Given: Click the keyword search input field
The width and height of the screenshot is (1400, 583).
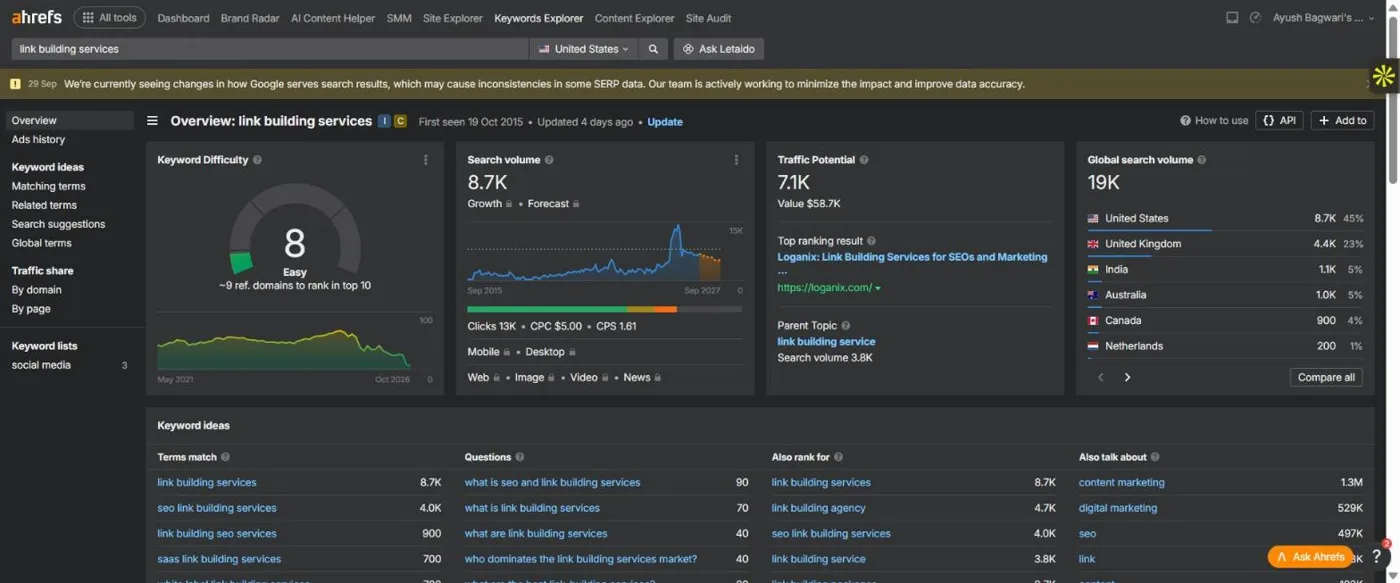Looking at the screenshot, I should coord(269,49).
